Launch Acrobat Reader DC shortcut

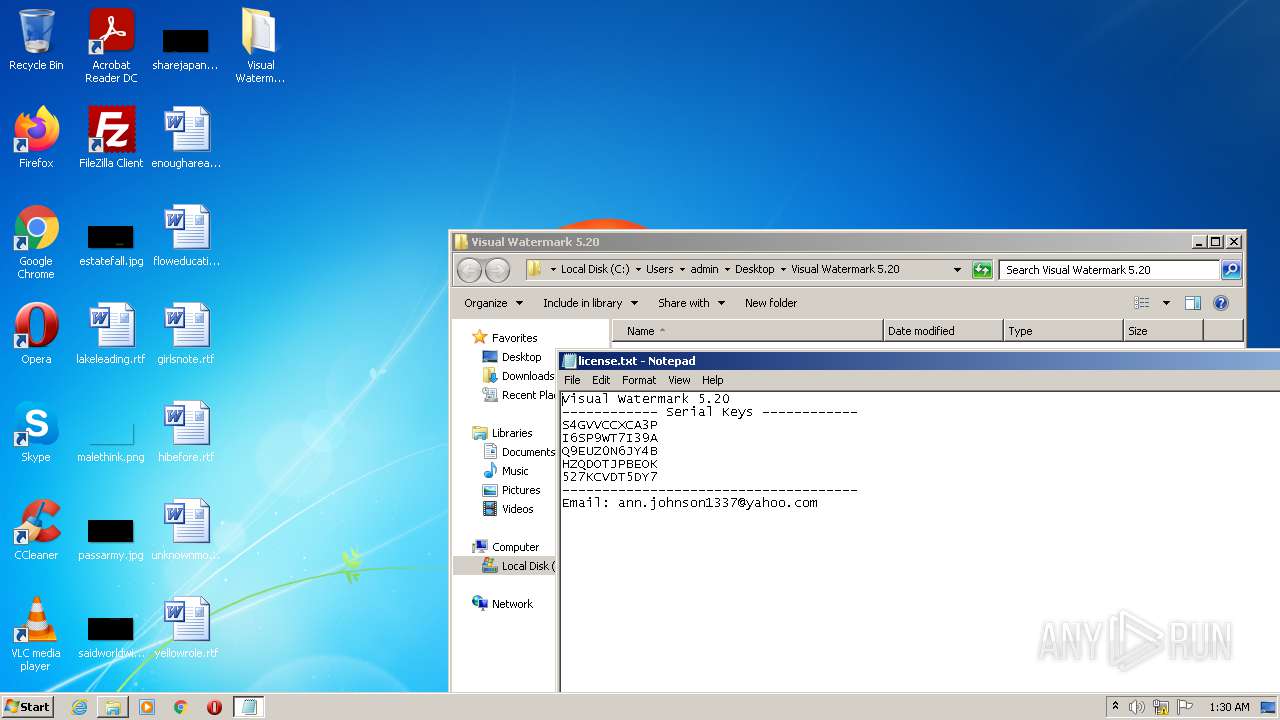111,46
